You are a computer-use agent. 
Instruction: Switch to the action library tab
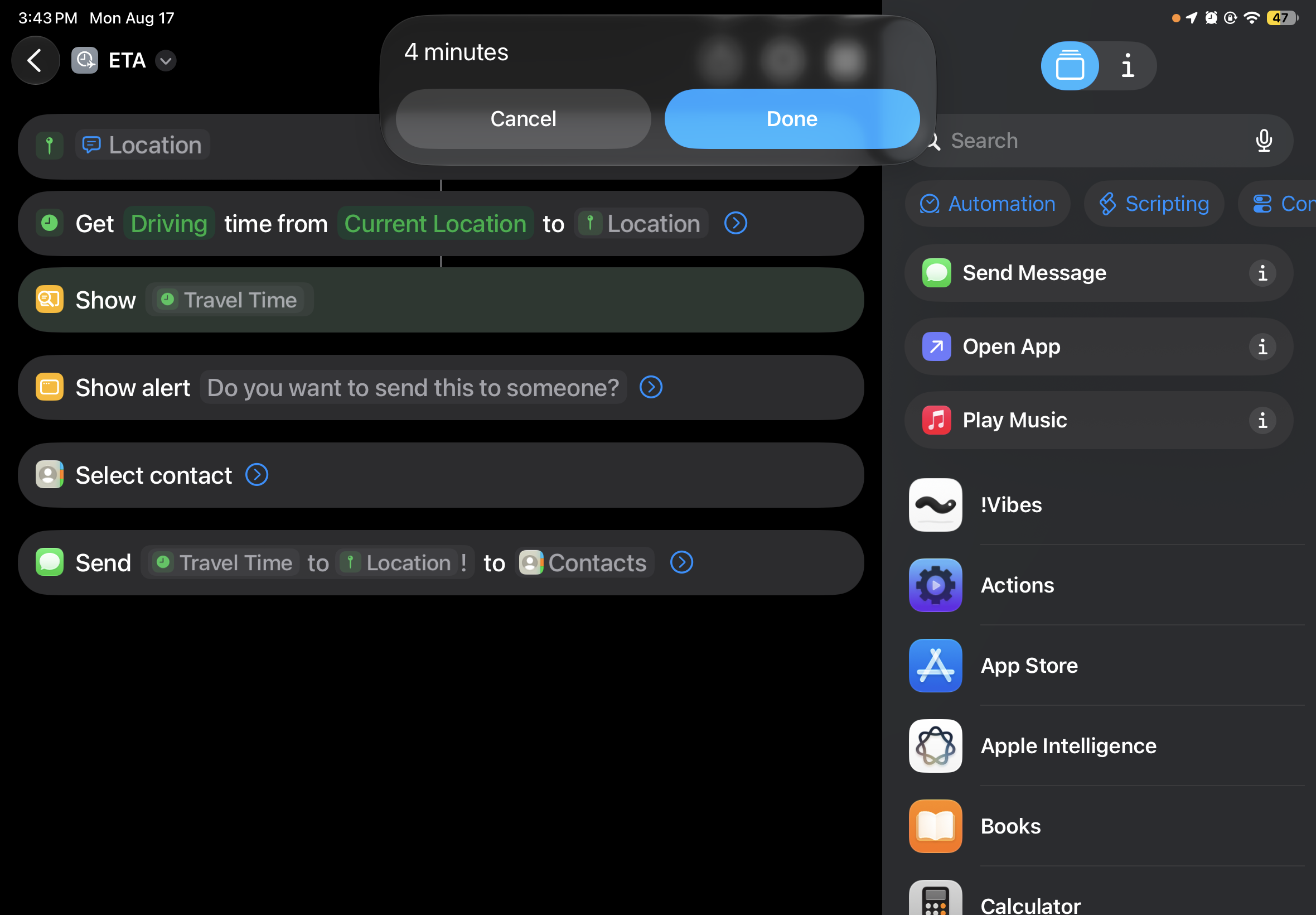[x=1070, y=66]
